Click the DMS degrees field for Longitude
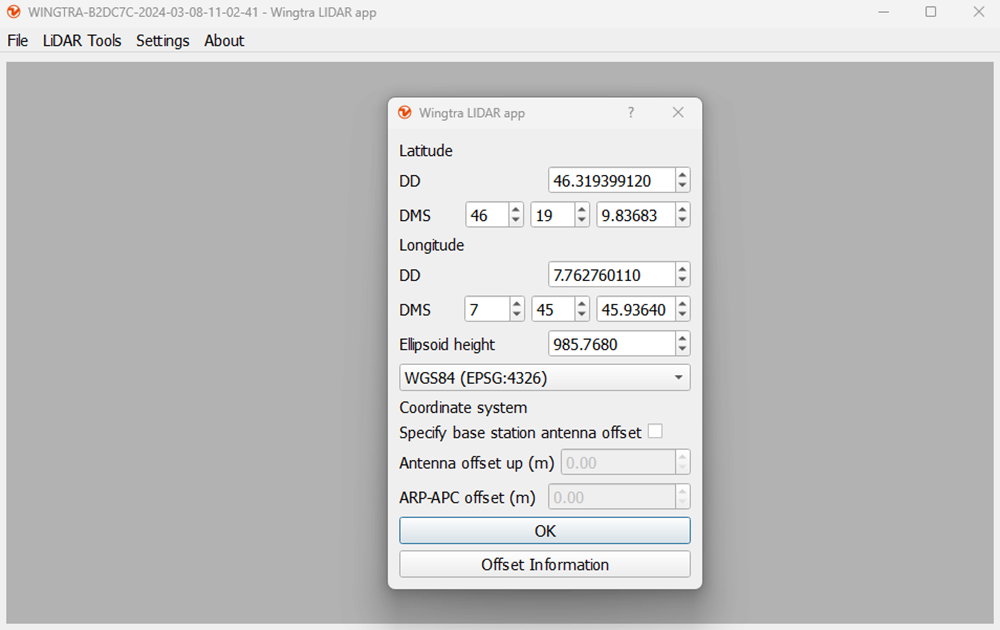1000x630 pixels. click(x=487, y=308)
